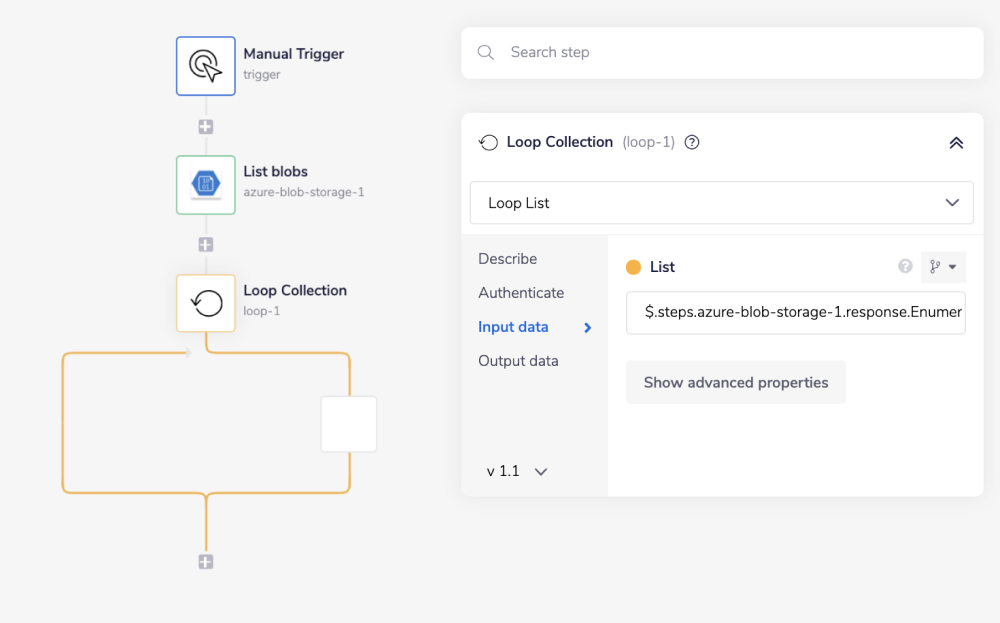The width and height of the screenshot is (1000, 623).
Task: Focus the Search step field
Action: click(x=735, y=52)
